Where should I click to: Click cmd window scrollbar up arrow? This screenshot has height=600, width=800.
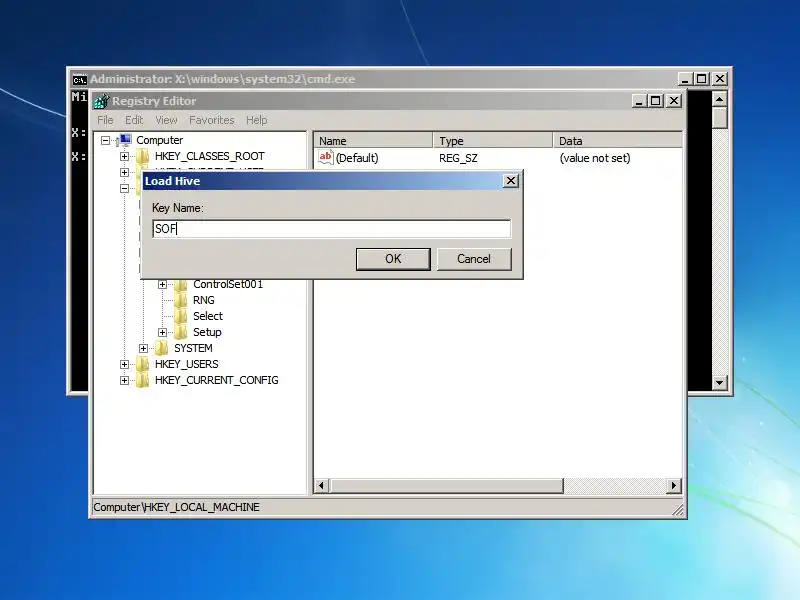point(719,99)
